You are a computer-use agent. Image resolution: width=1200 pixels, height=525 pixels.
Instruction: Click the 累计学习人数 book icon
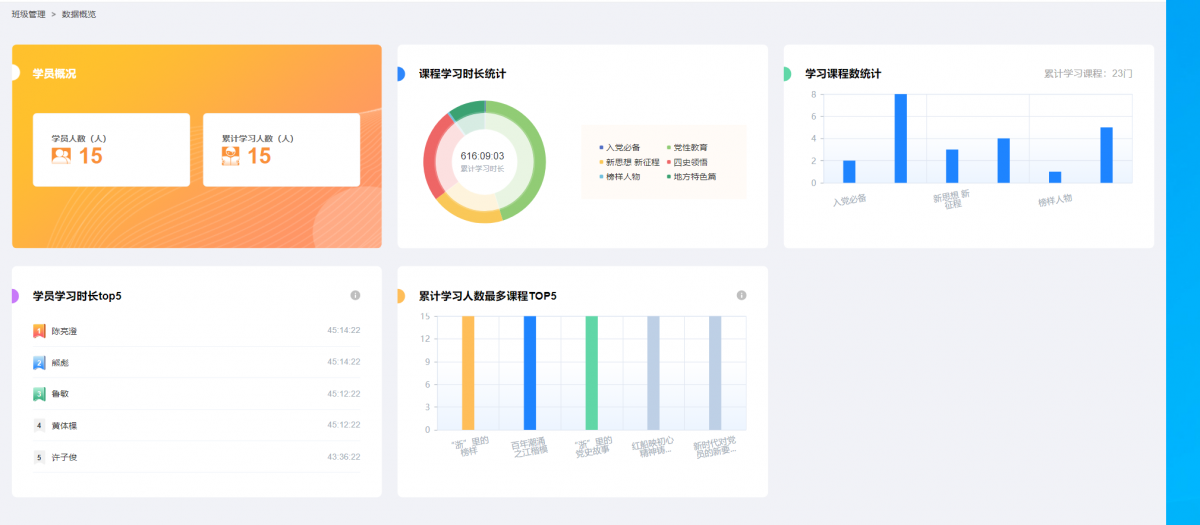coord(231,155)
